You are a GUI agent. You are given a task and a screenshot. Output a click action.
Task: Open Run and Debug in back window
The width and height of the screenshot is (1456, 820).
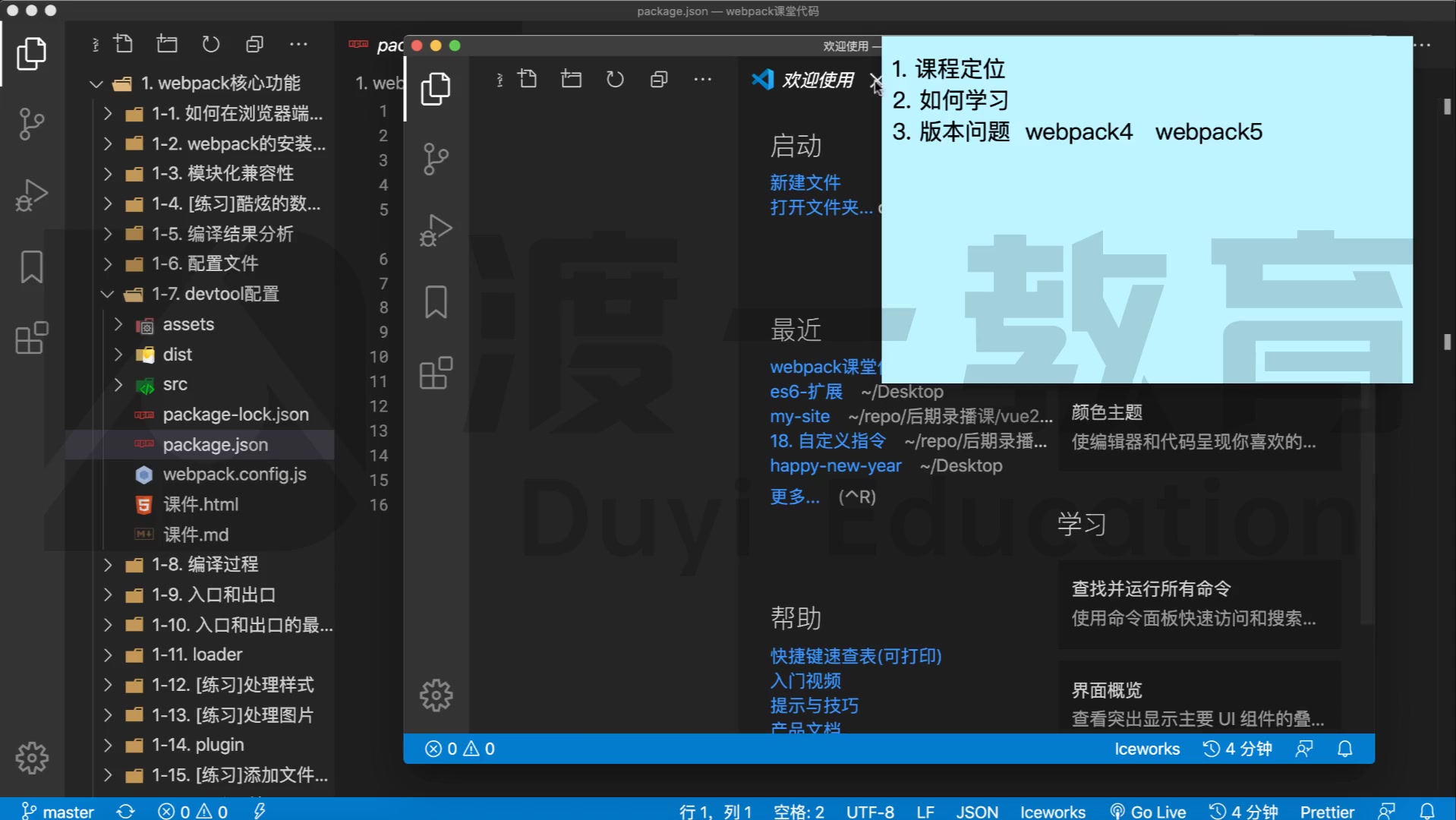pyautogui.click(x=31, y=195)
